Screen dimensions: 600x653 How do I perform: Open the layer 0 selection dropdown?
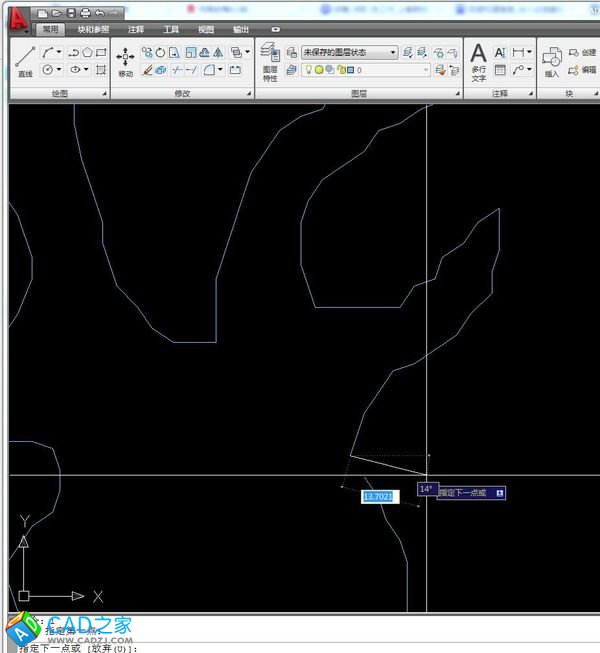pyautogui.click(x=366, y=70)
